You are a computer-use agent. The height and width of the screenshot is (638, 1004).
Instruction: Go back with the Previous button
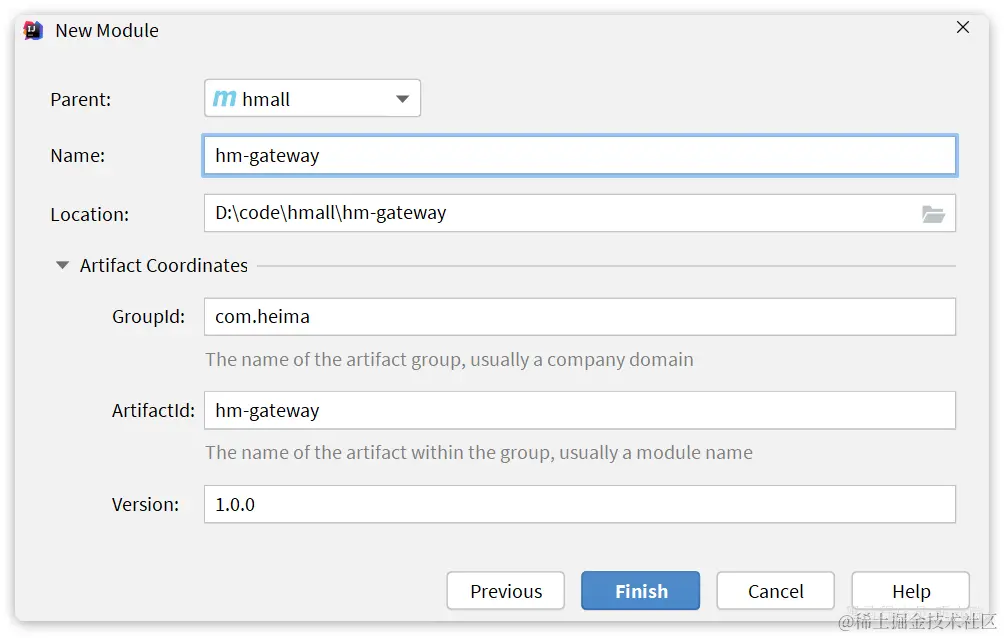pos(506,591)
